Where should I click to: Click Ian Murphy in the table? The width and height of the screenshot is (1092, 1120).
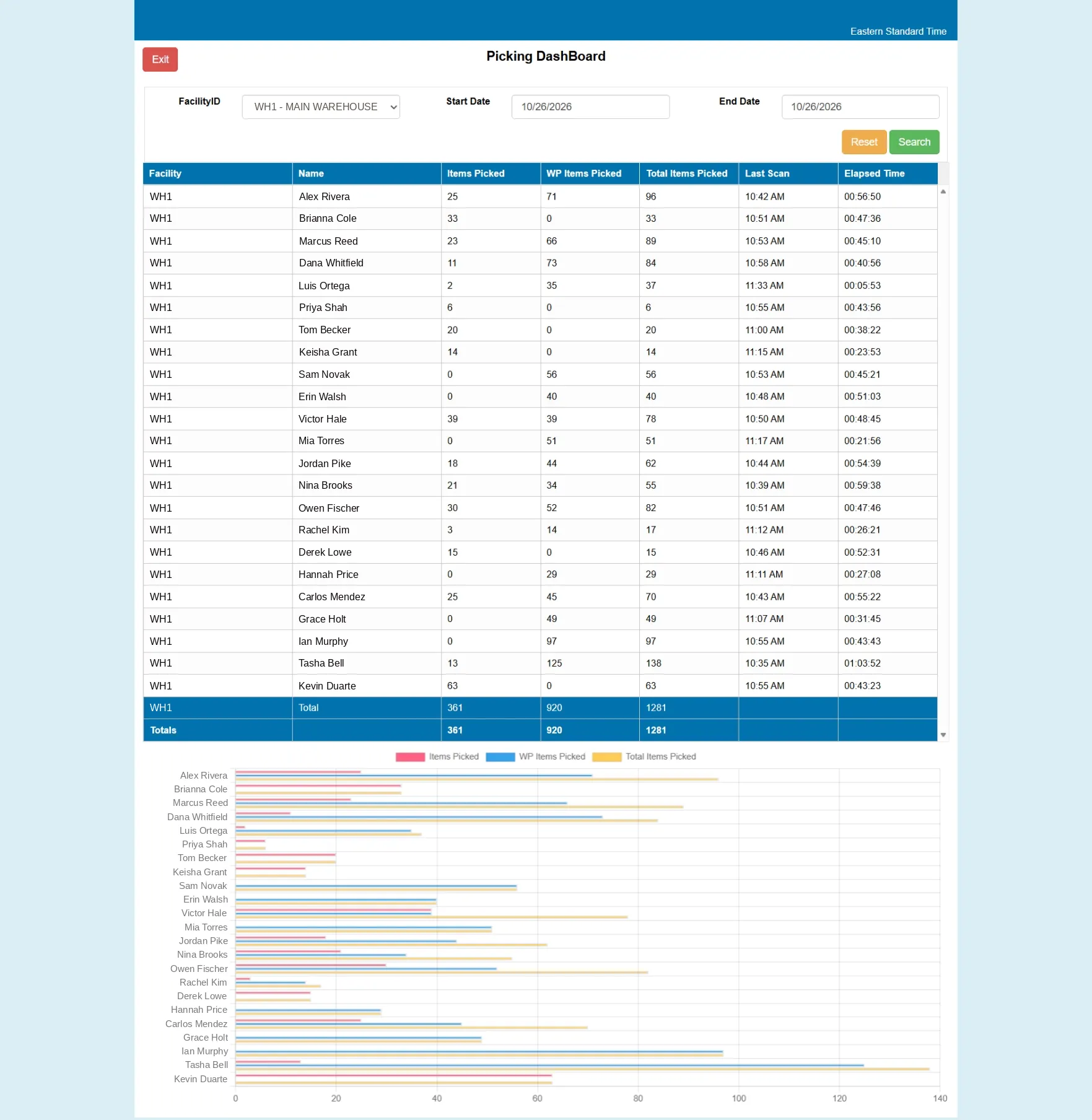coord(323,641)
